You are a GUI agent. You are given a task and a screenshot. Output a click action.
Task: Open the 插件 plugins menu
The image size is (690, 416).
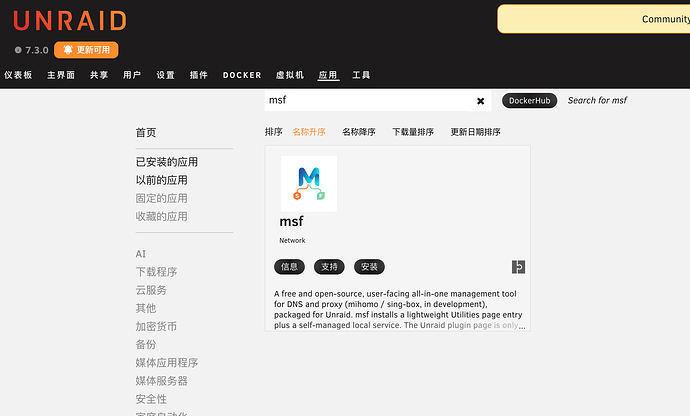tap(199, 75)
